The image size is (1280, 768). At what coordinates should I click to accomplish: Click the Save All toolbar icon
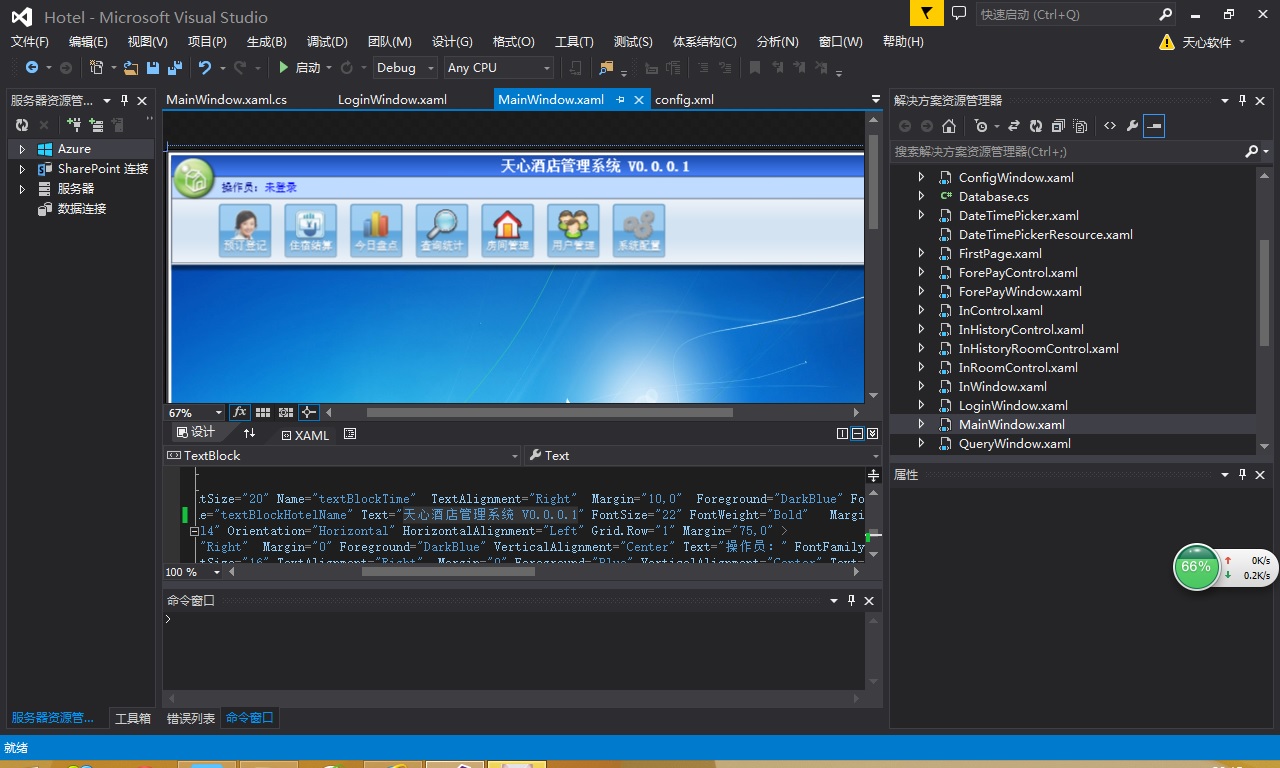tap(174, 68)
